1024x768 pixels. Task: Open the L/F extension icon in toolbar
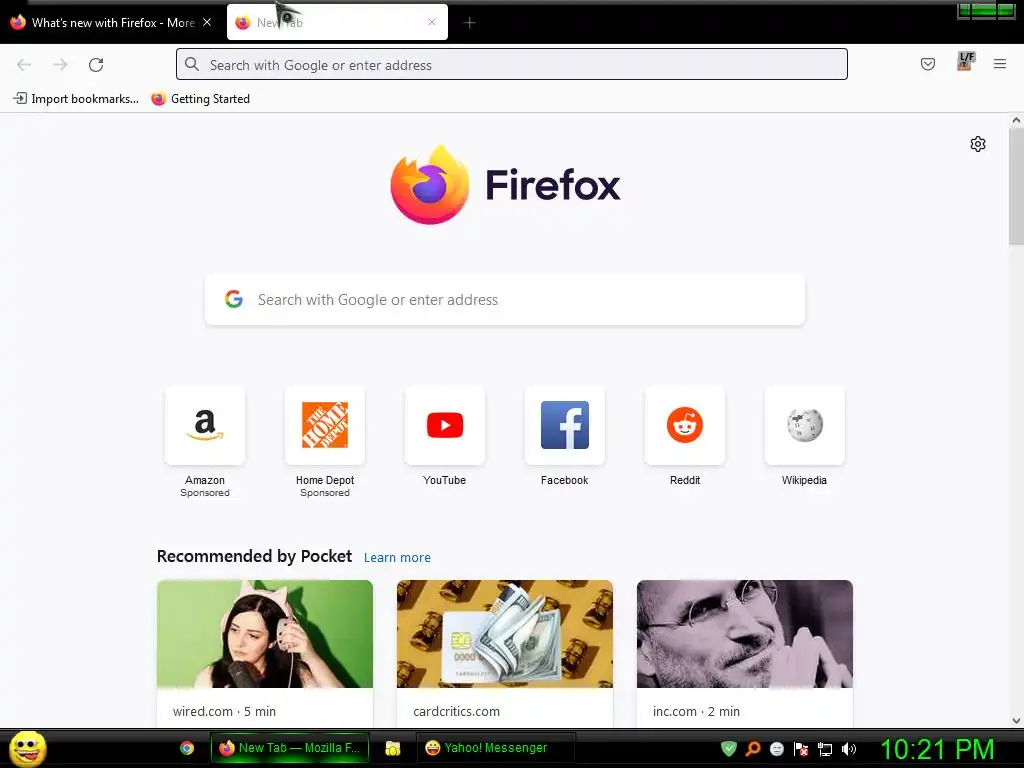pyautogui.click(x=966, y=62)
